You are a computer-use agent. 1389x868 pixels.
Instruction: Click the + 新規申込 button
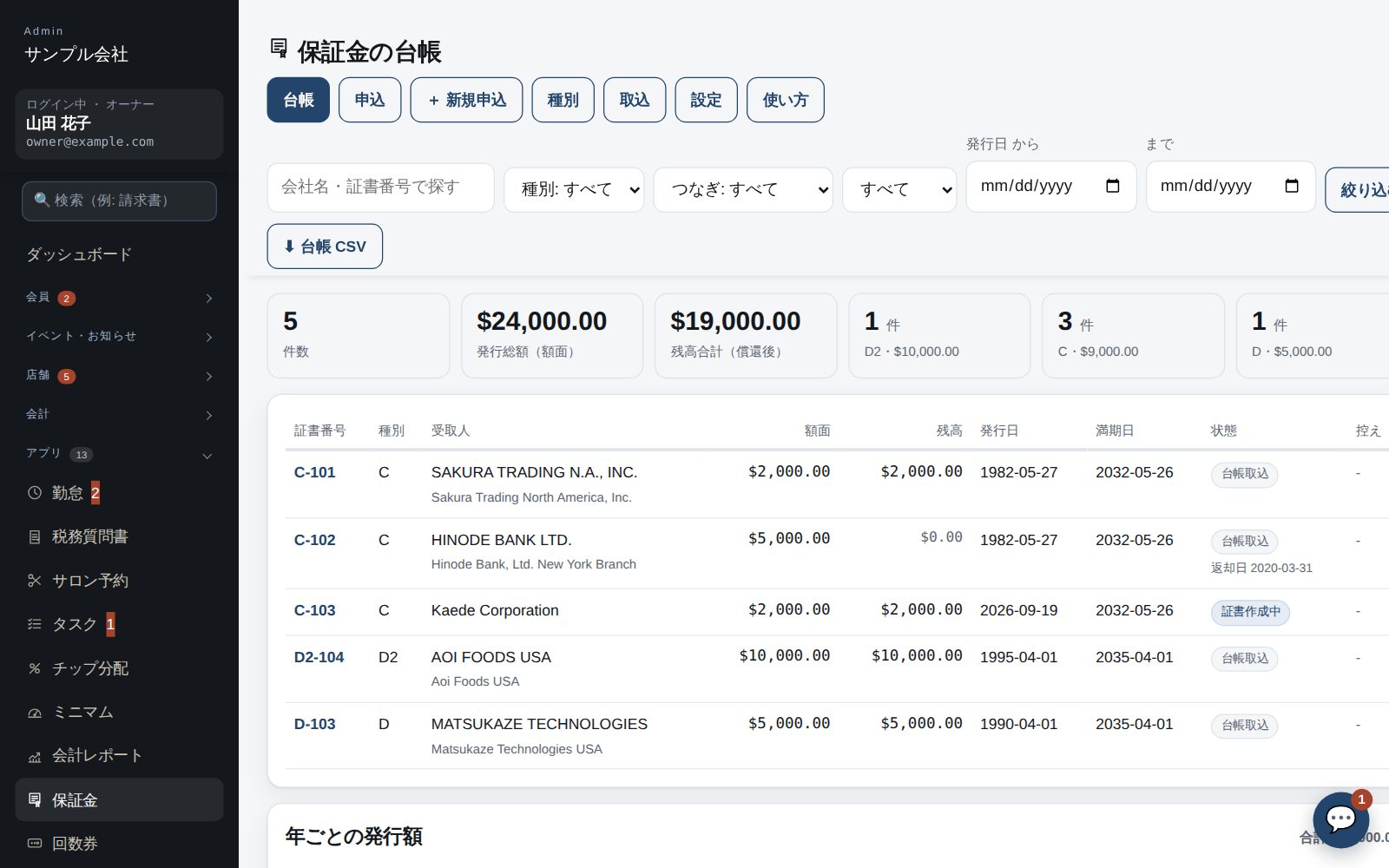pyautogui.click(x=466, y=100)
